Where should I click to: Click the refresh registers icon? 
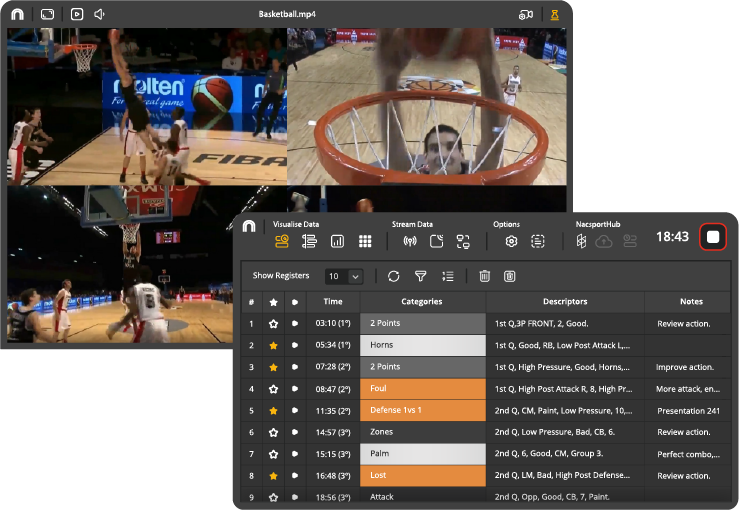click(x=393, y=276)
